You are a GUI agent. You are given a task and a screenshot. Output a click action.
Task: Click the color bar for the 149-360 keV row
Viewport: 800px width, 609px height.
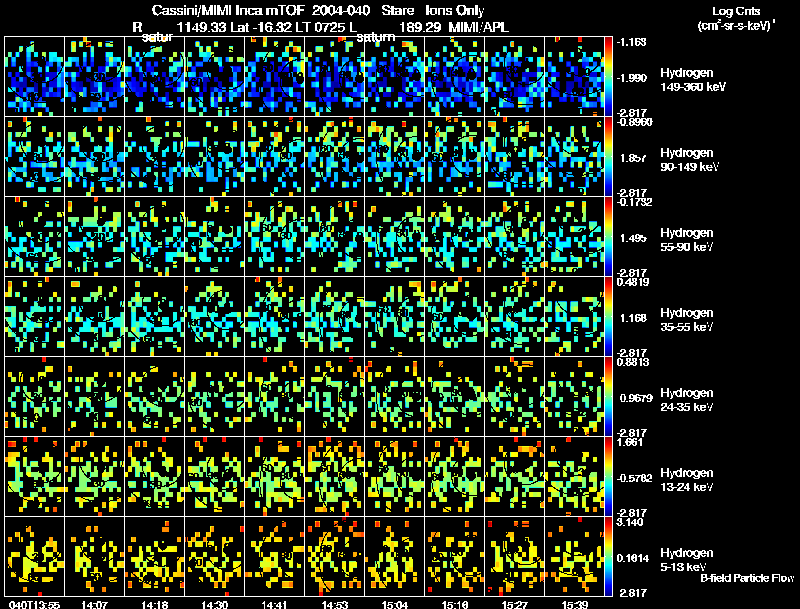(x=608, y=76)
